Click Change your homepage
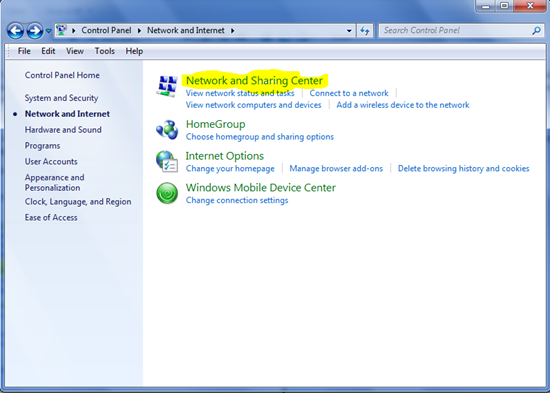The height and width of the screenshot is (393, 550). [230, 168]
